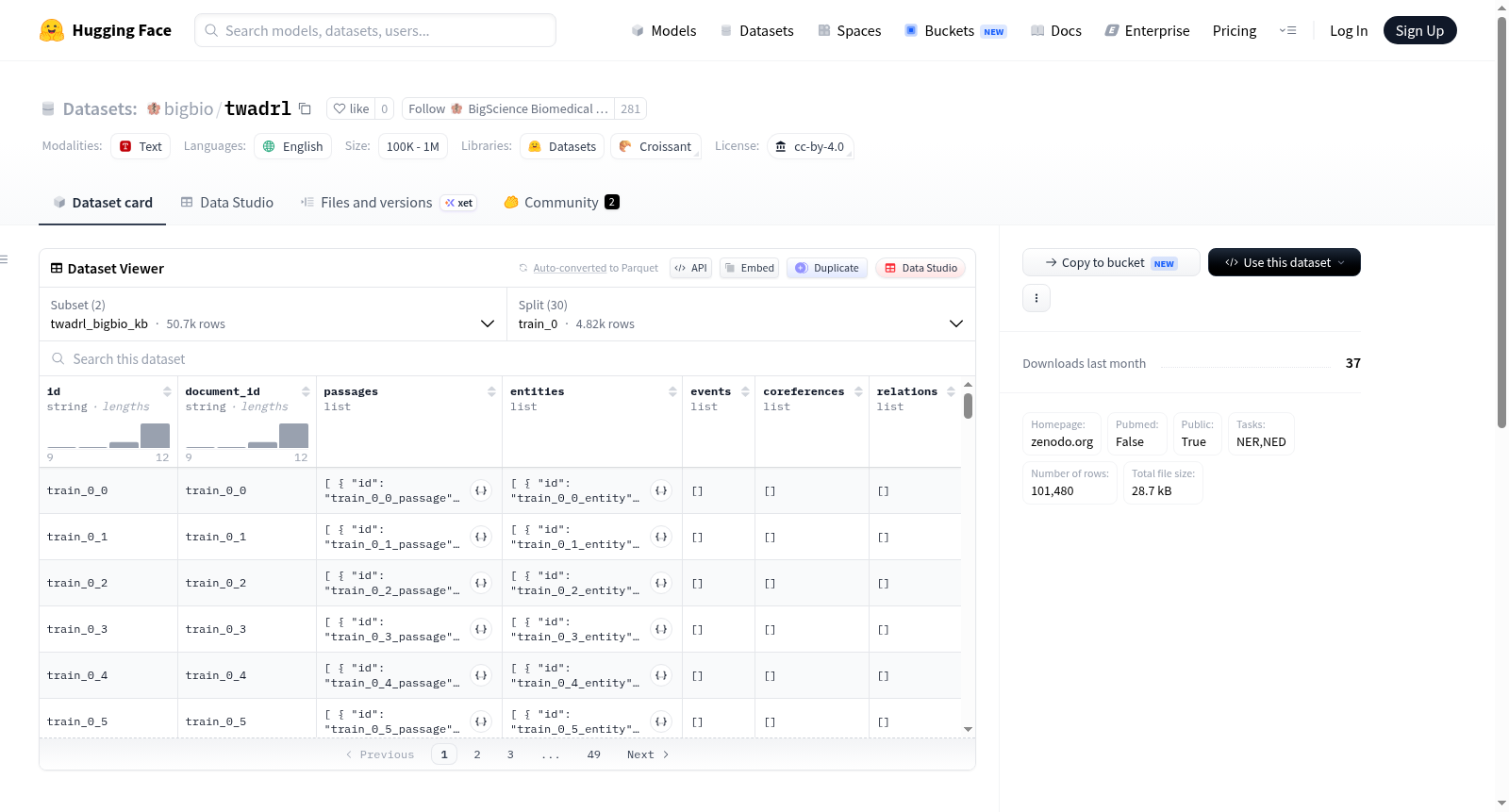This screenshot has width=1509, height=812.
Task: Copy the twadrl dataset name icon
Action: [305, 108]
